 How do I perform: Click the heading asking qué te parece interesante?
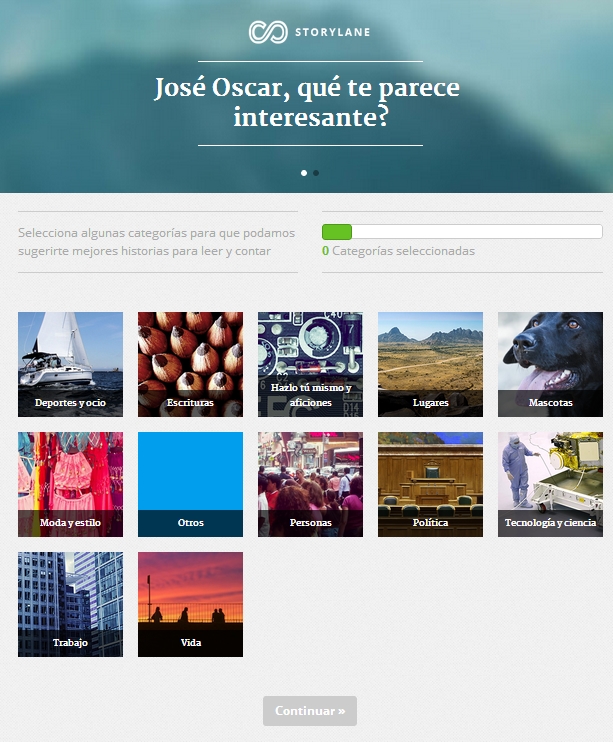click(307, 102)
